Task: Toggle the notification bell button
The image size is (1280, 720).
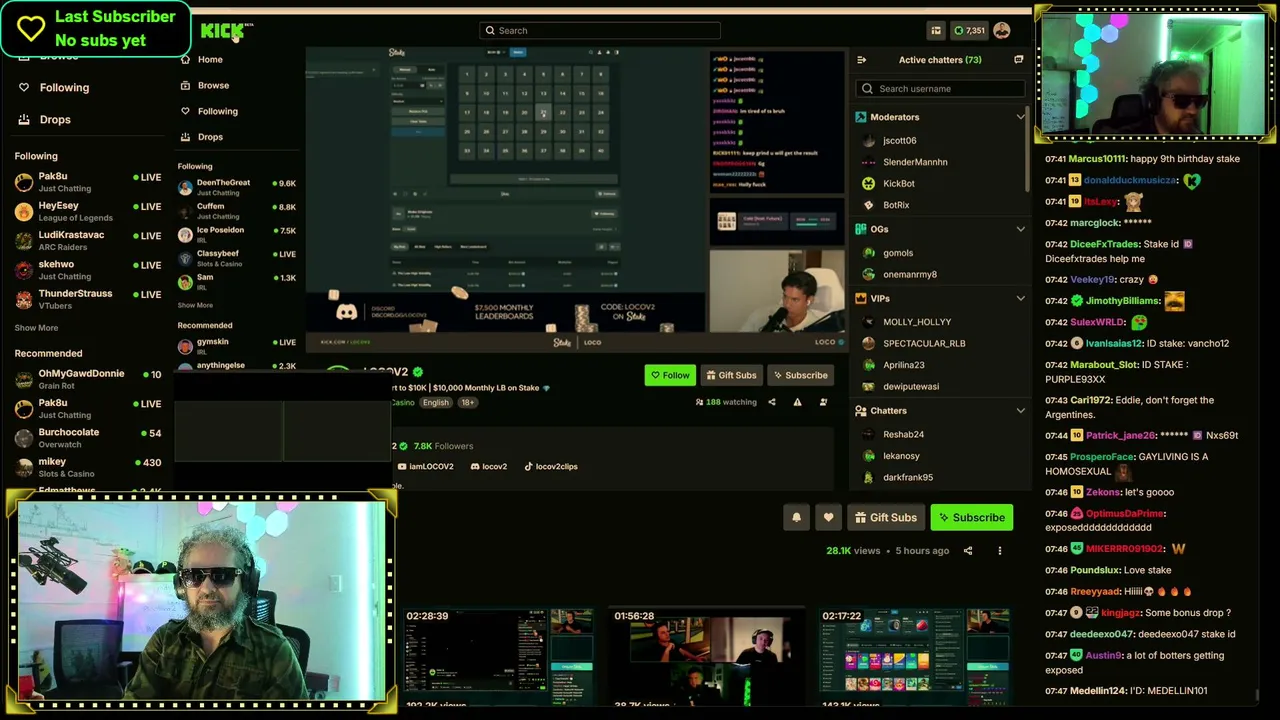Action: [796, 517]
